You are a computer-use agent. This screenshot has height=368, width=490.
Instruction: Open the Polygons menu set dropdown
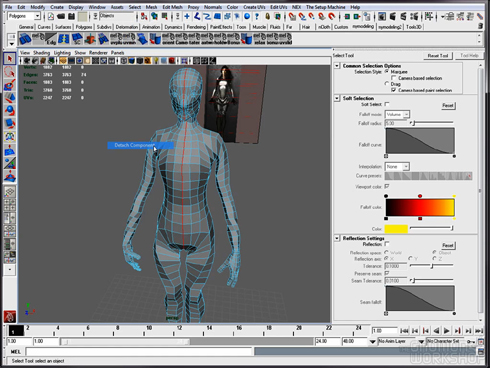[x=24, y=16]
